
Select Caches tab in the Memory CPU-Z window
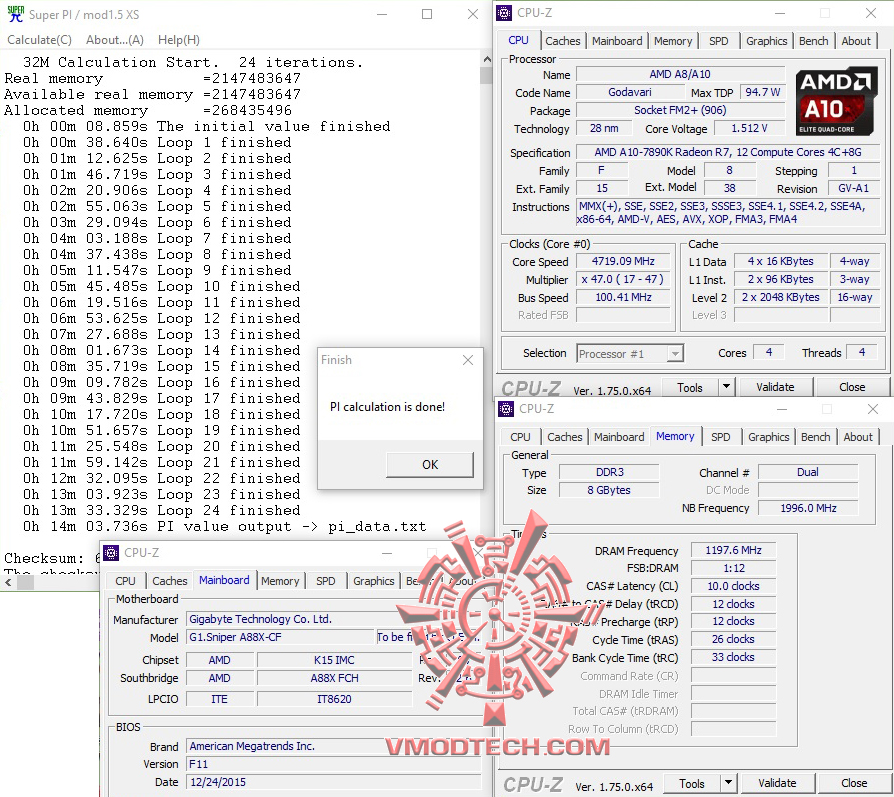564,437
